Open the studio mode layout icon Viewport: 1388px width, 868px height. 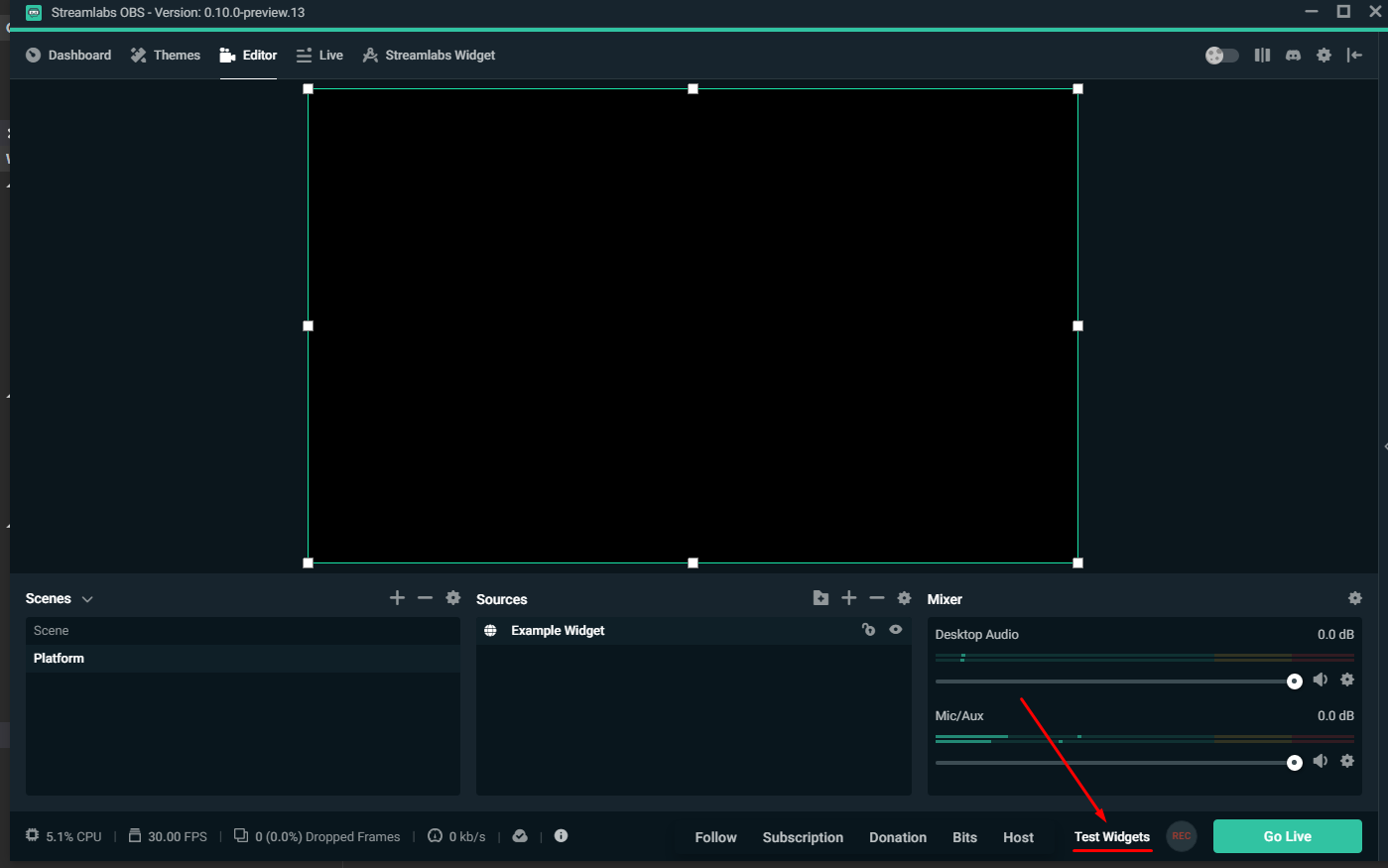tap(1262, 56)
